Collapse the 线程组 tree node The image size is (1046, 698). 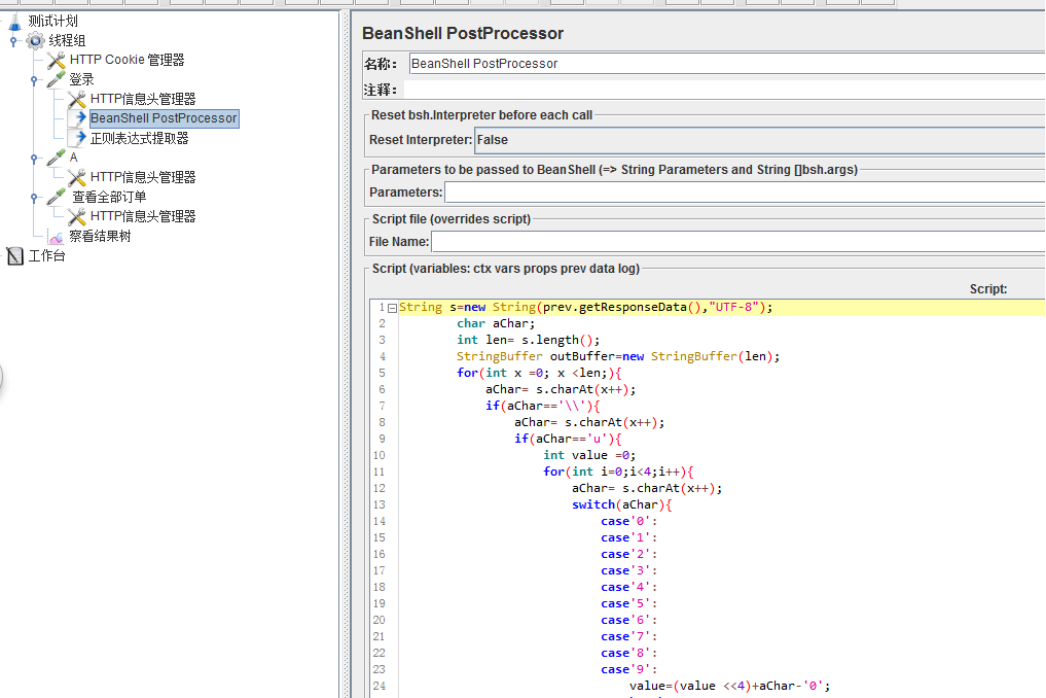click(x=13, y=41)
